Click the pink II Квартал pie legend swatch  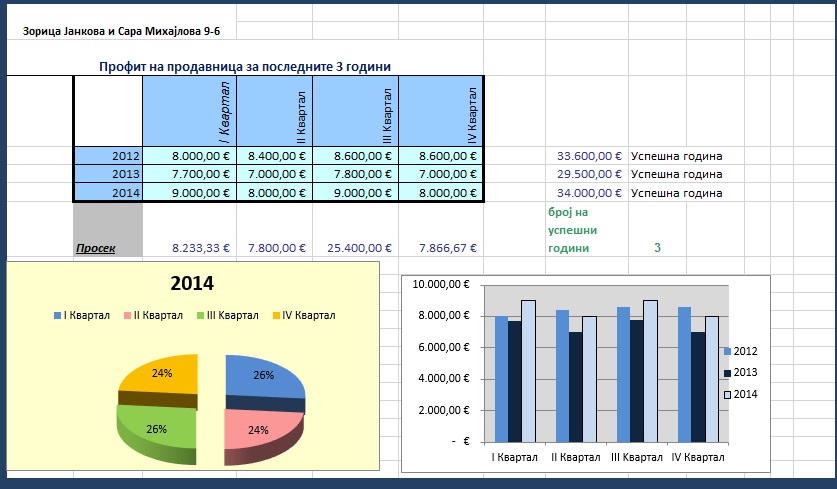point(128,316)
